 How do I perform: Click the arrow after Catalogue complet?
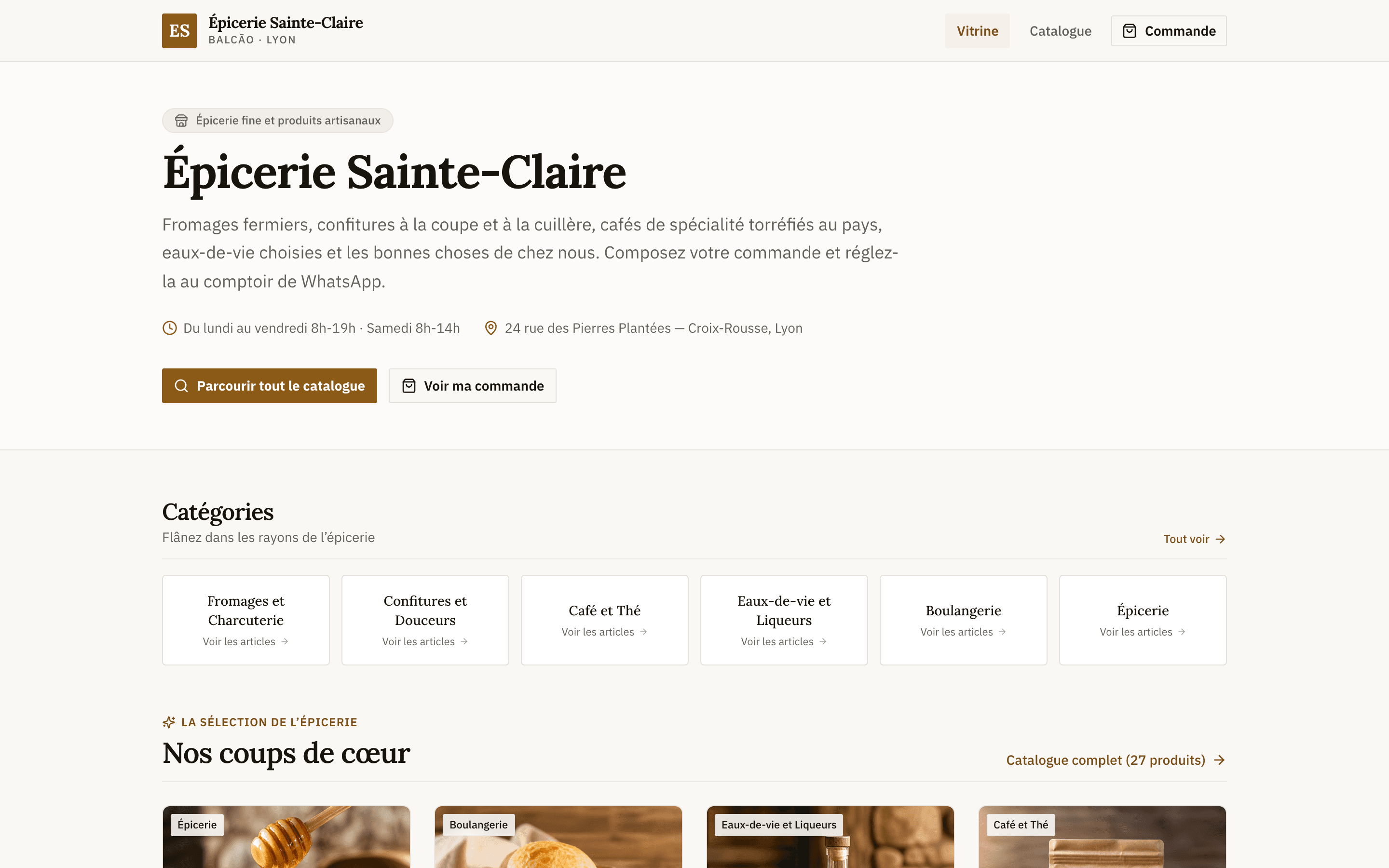point(1220,760)
